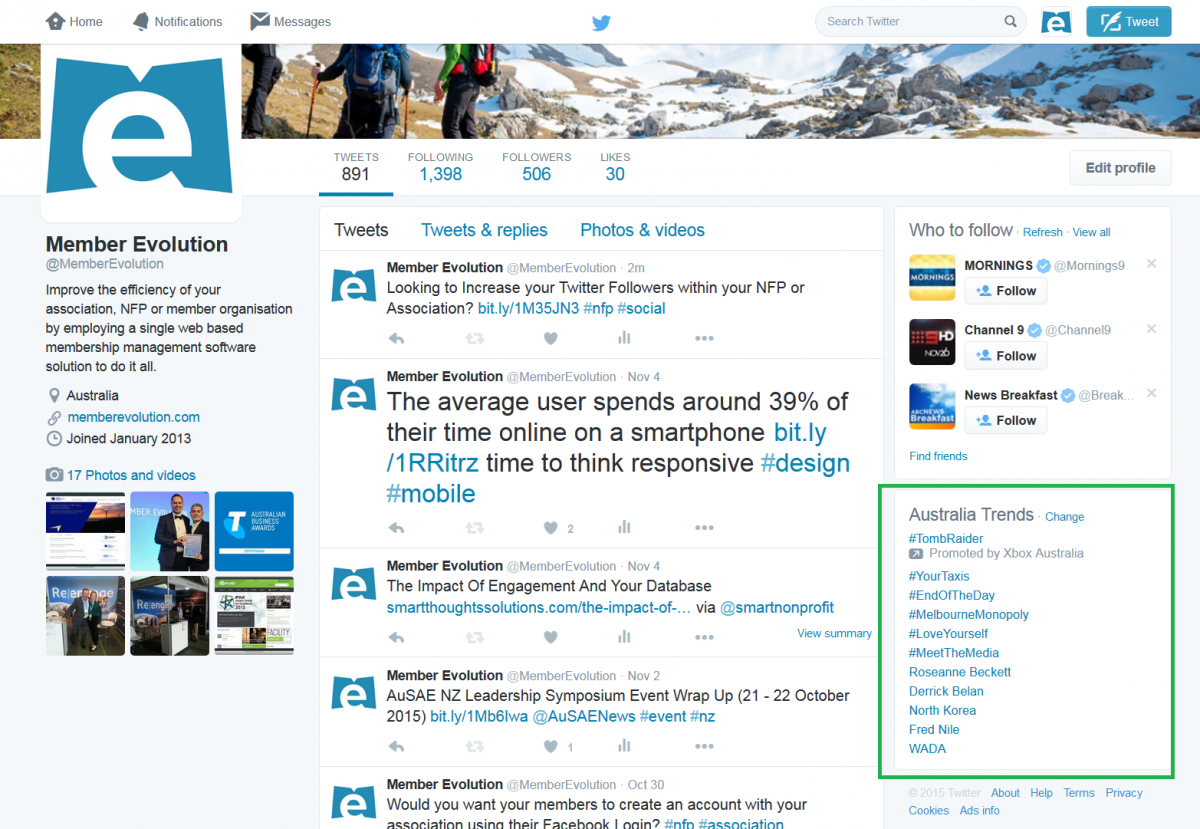
Task: Dismiss News Breakfast follow suggestion
Action: [1151, 393]
